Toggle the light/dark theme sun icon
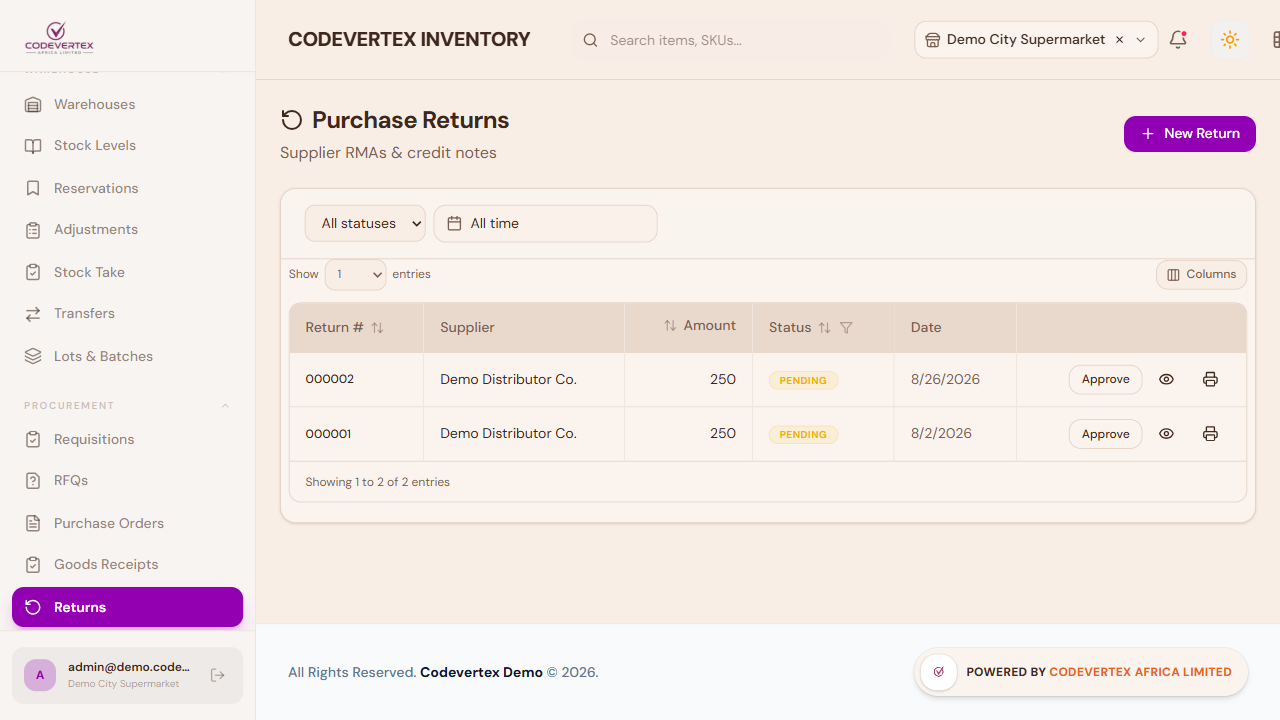Image resolution: width=1280 pixels, height=720 pixels. tap(1230, 40)
